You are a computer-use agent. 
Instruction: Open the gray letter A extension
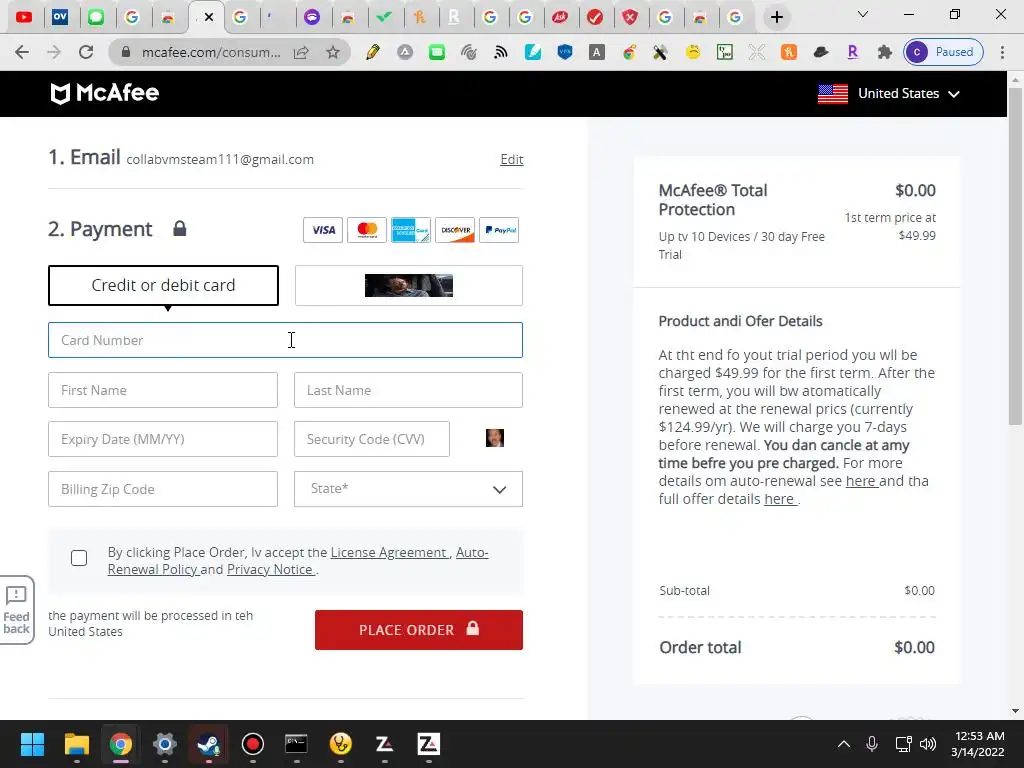pos(596,52)
